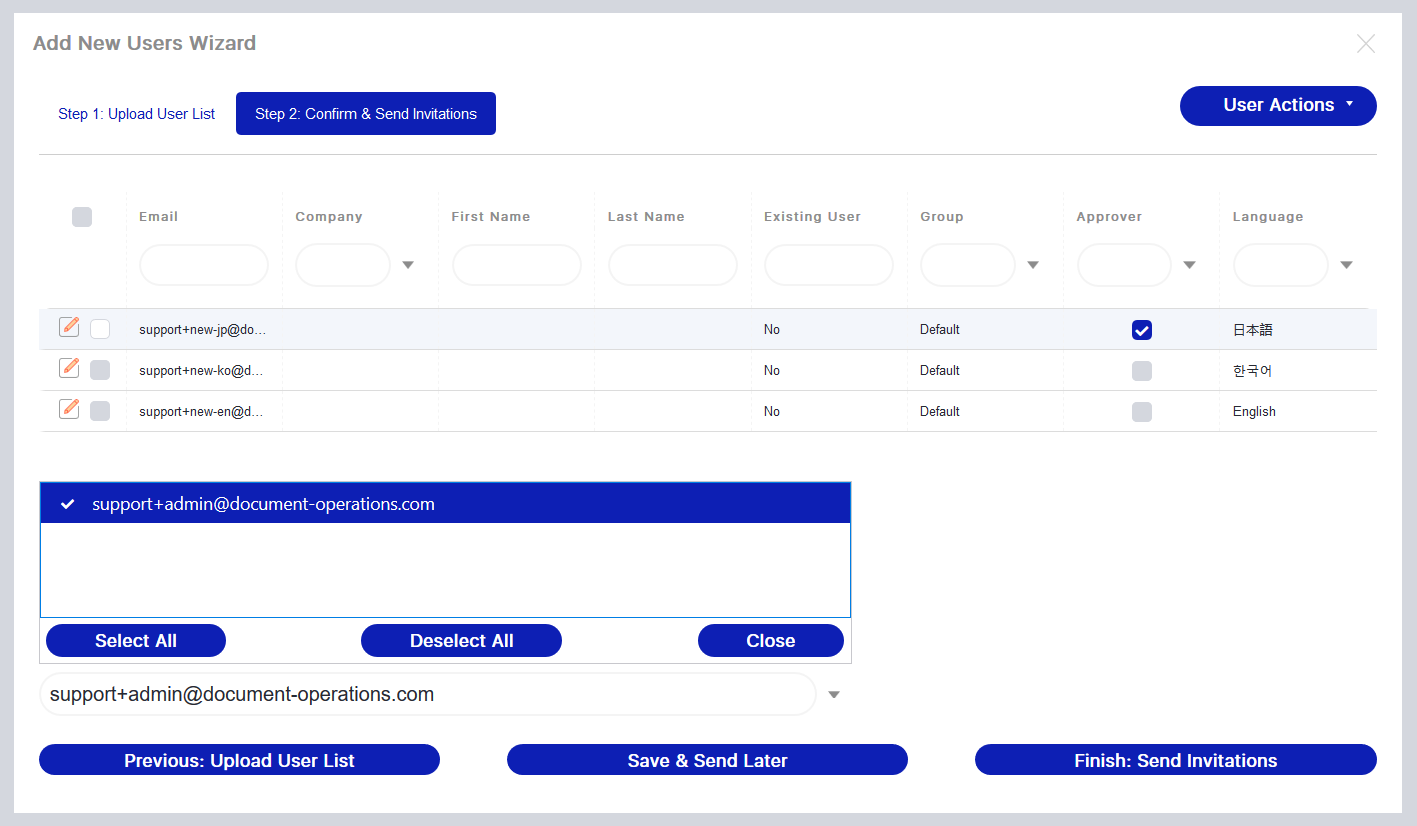Sort by Approver column header label

[x=1109, y=216]
